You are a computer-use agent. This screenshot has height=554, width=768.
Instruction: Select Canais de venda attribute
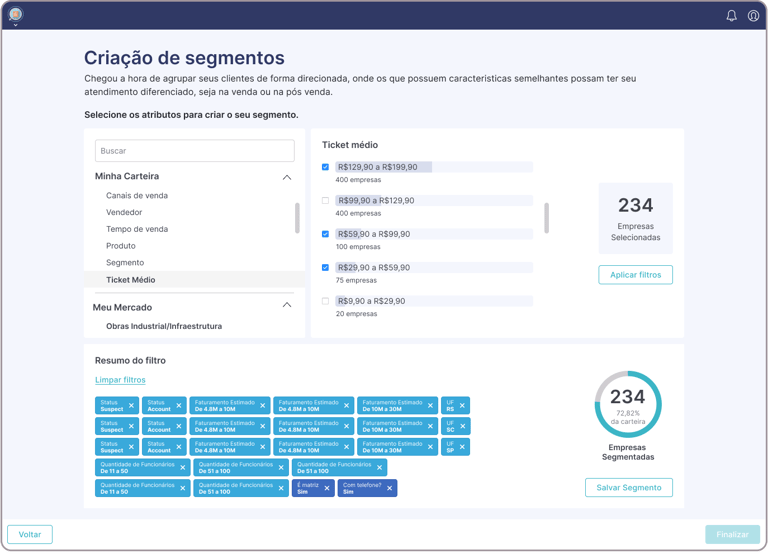tap(137, 195)
